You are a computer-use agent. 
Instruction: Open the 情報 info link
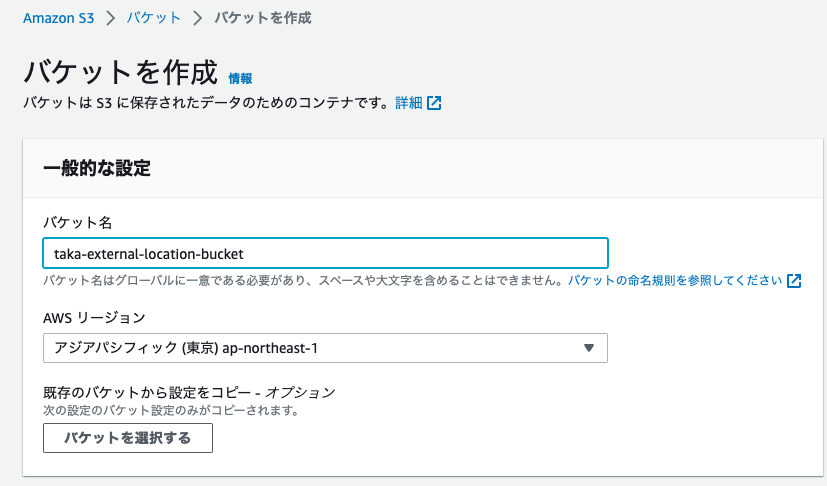[240, 78]
